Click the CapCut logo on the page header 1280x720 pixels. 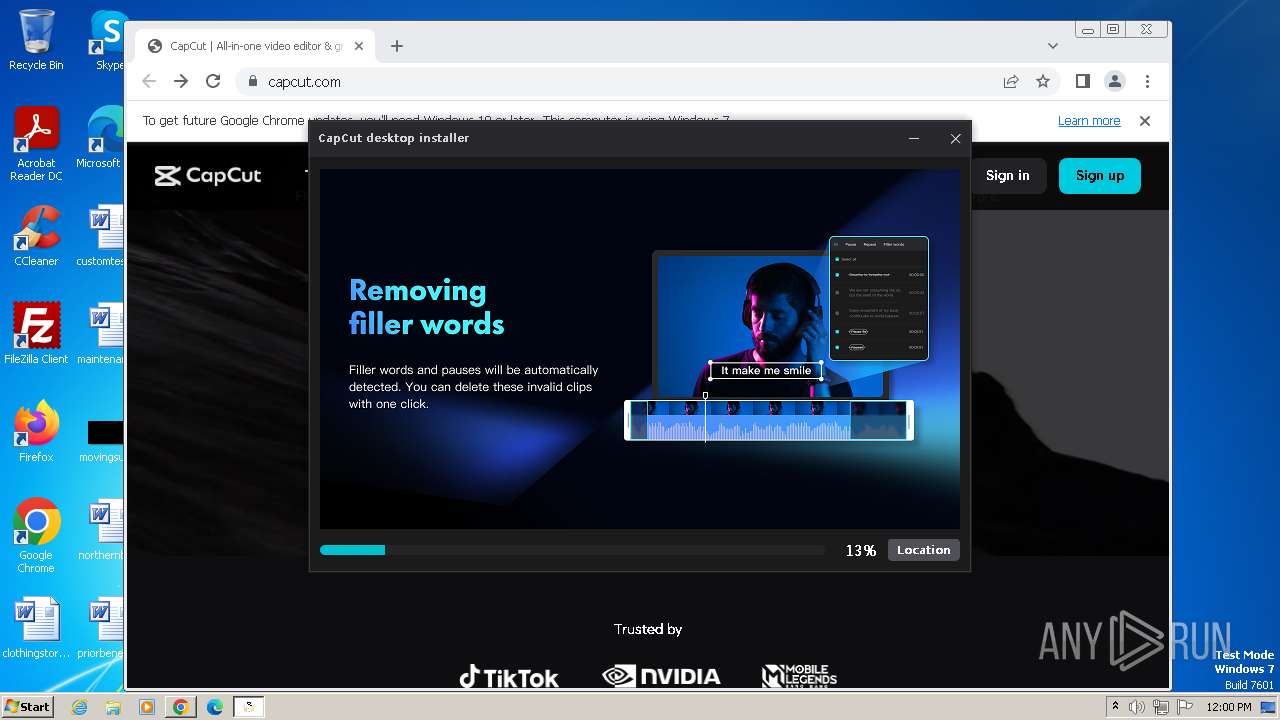point(208,176)
